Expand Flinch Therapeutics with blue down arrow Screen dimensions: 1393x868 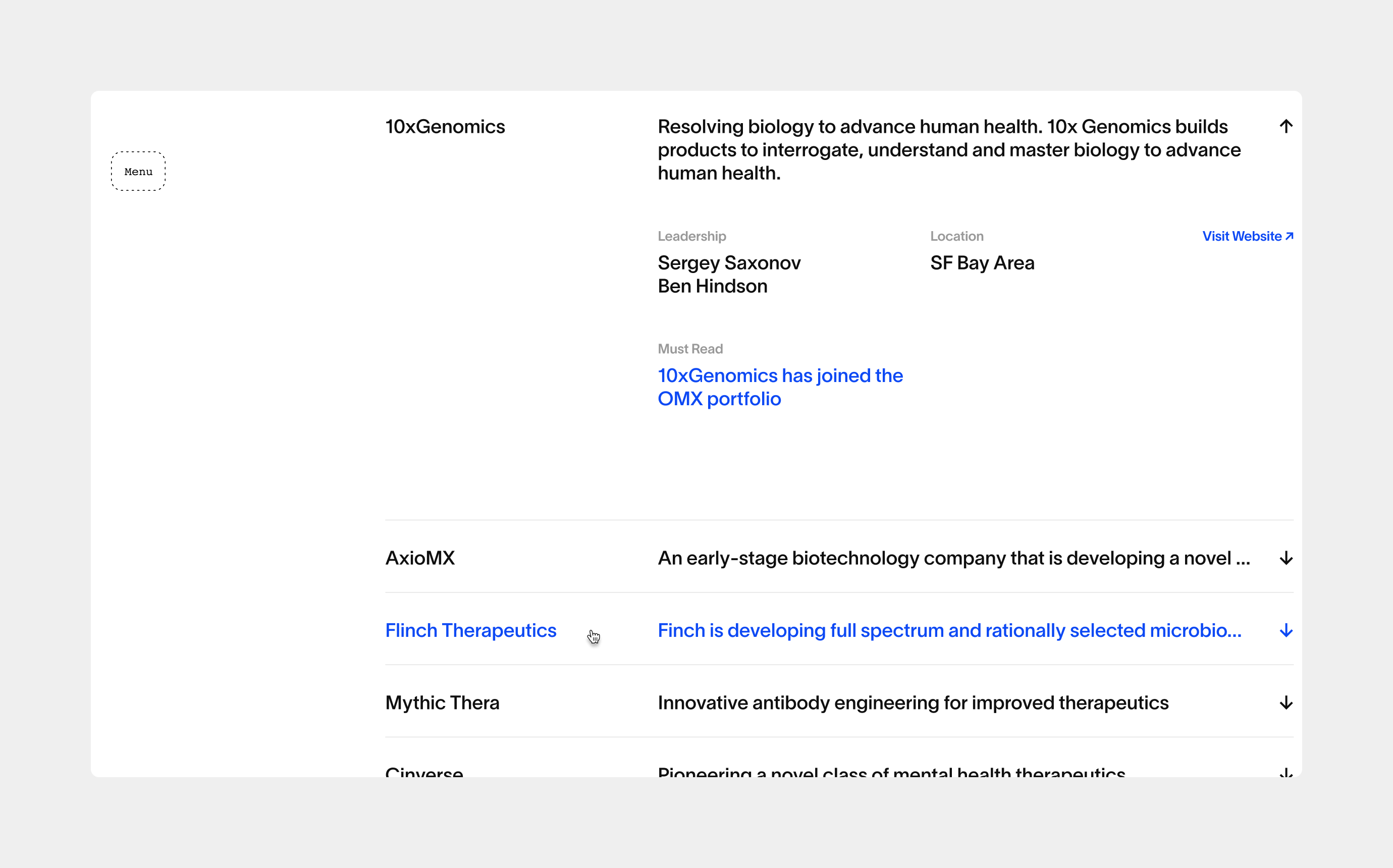1285,630
